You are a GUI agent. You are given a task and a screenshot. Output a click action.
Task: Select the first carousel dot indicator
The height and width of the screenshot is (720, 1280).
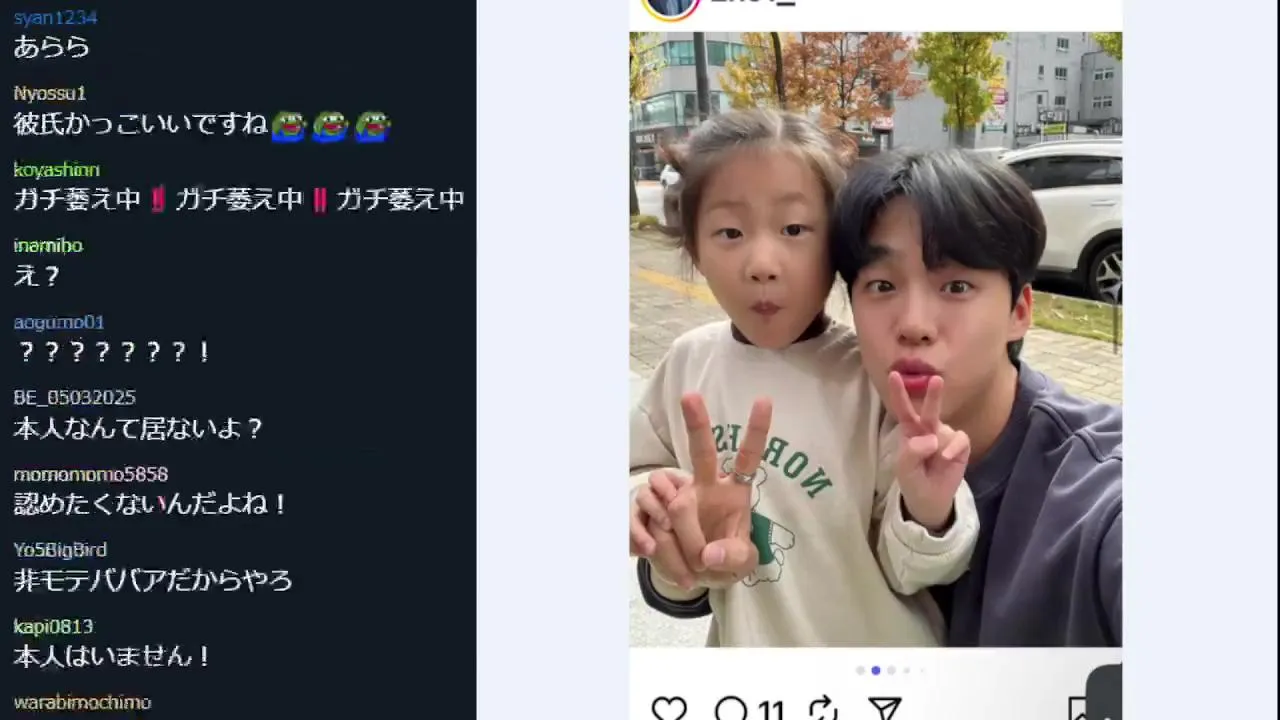pos(860,671)
